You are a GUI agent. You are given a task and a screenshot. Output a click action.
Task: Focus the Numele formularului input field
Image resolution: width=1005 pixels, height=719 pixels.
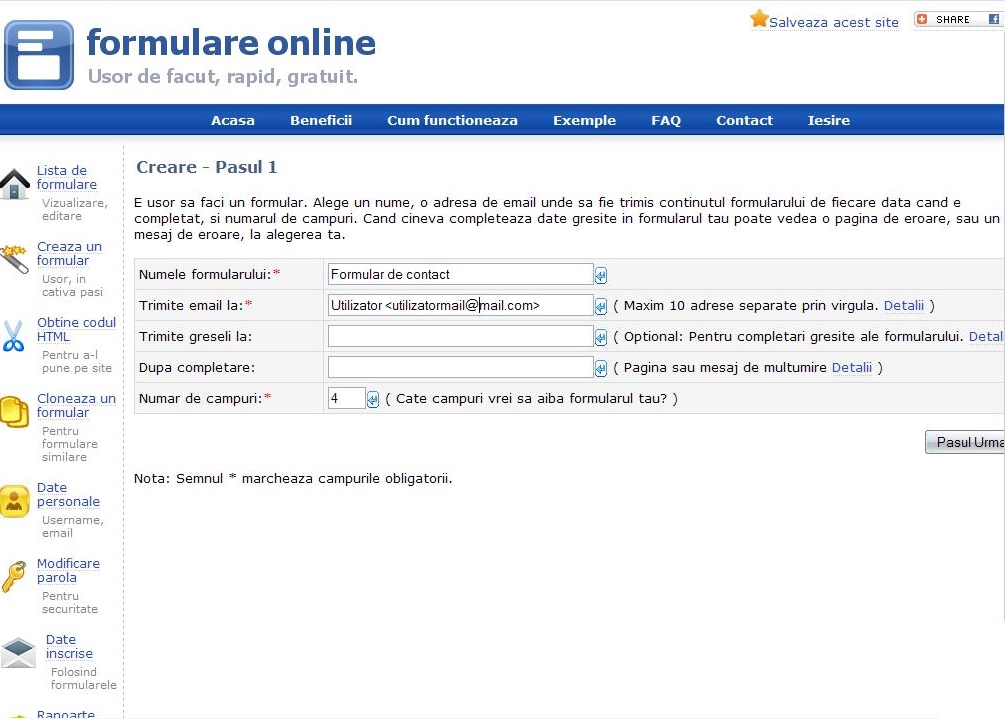(x=460, y=274)
